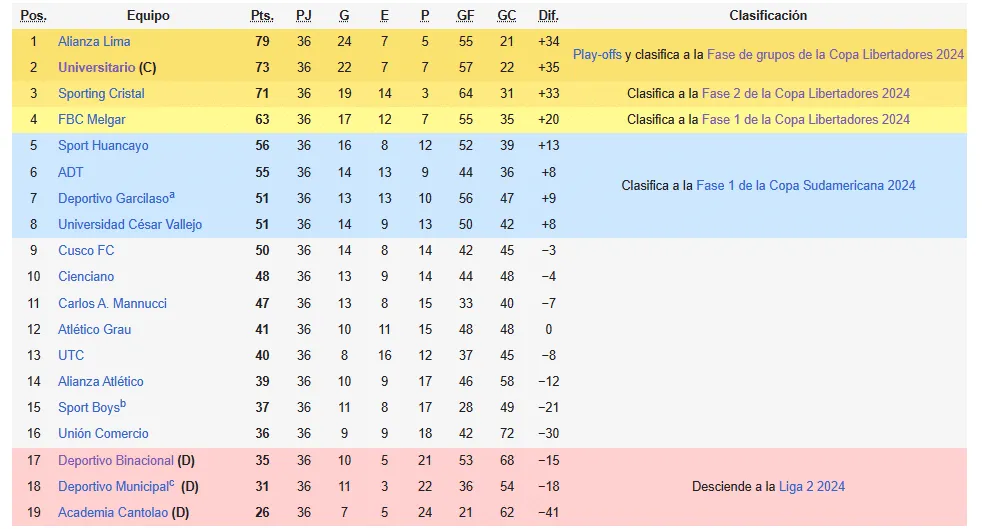Image resolution: width=982 pixels, height=529 pixels.
Task: Click the Liga 2 2024 link
Action: [x=812, y=486]
